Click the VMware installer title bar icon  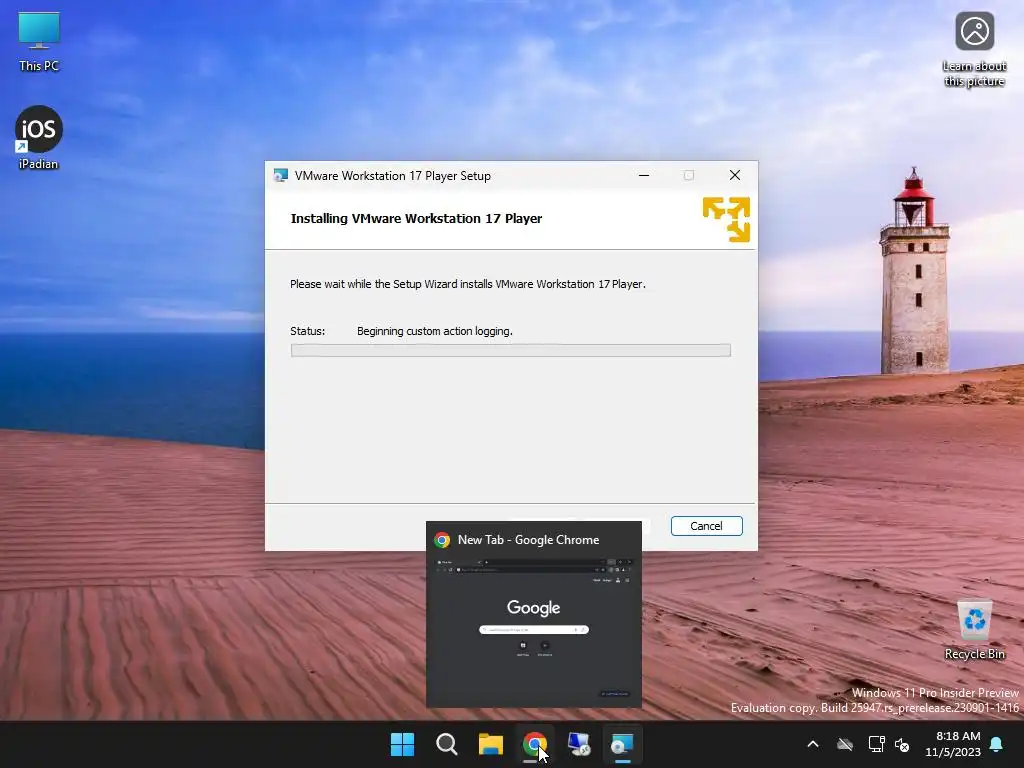[x=281, y=176]
